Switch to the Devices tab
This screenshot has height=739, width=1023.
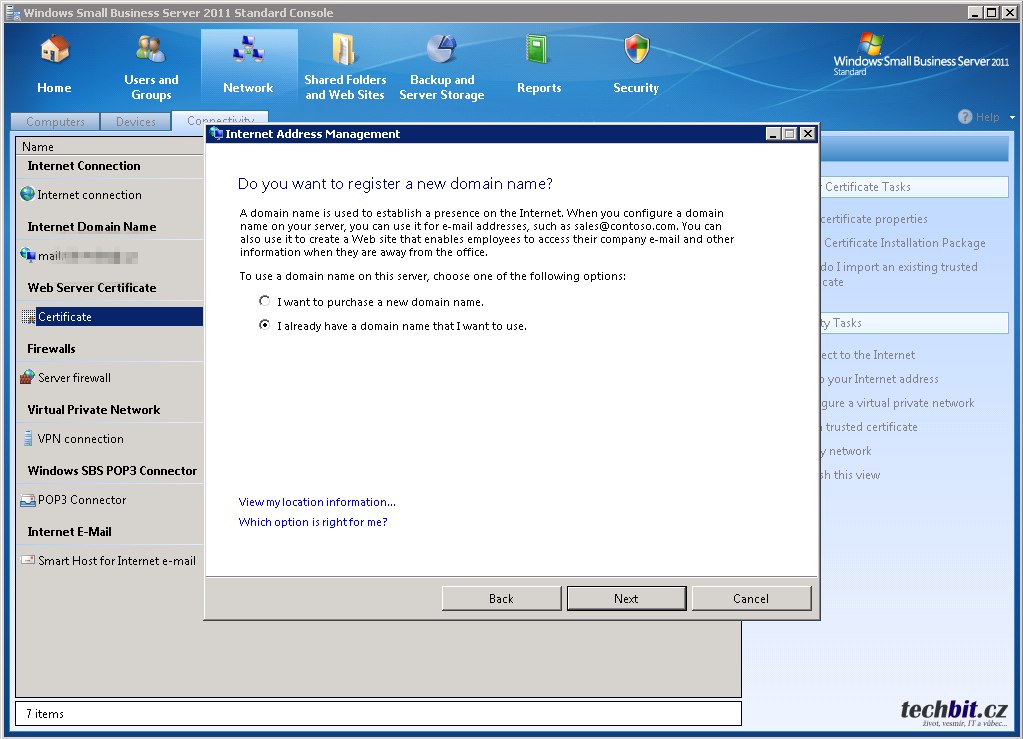pos(136,122)
